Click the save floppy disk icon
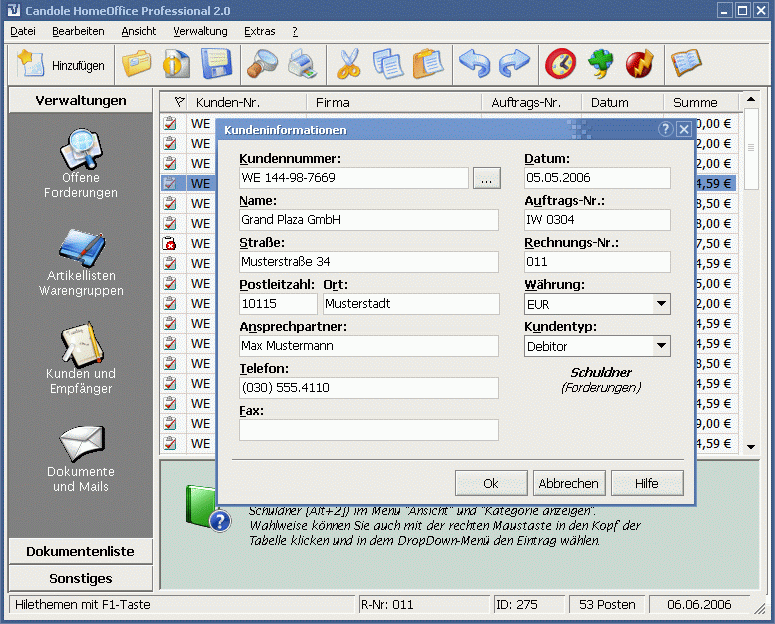This screenshot has width=775, height=624. click(216, 65)
